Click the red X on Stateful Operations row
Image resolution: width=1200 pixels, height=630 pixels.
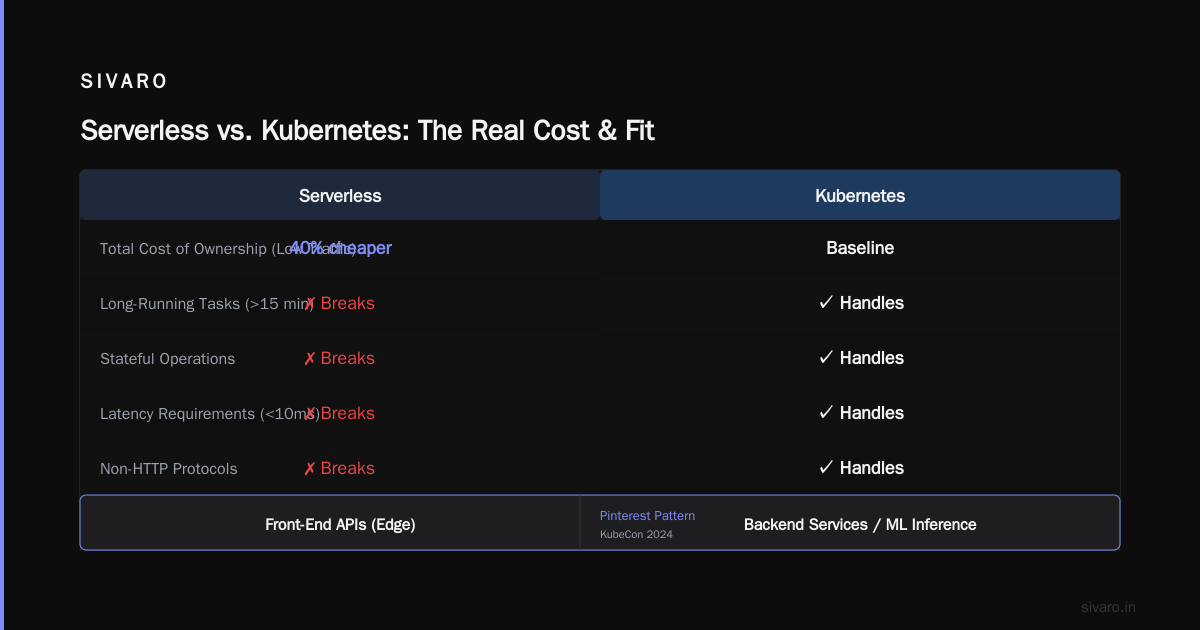pos(309,358)
